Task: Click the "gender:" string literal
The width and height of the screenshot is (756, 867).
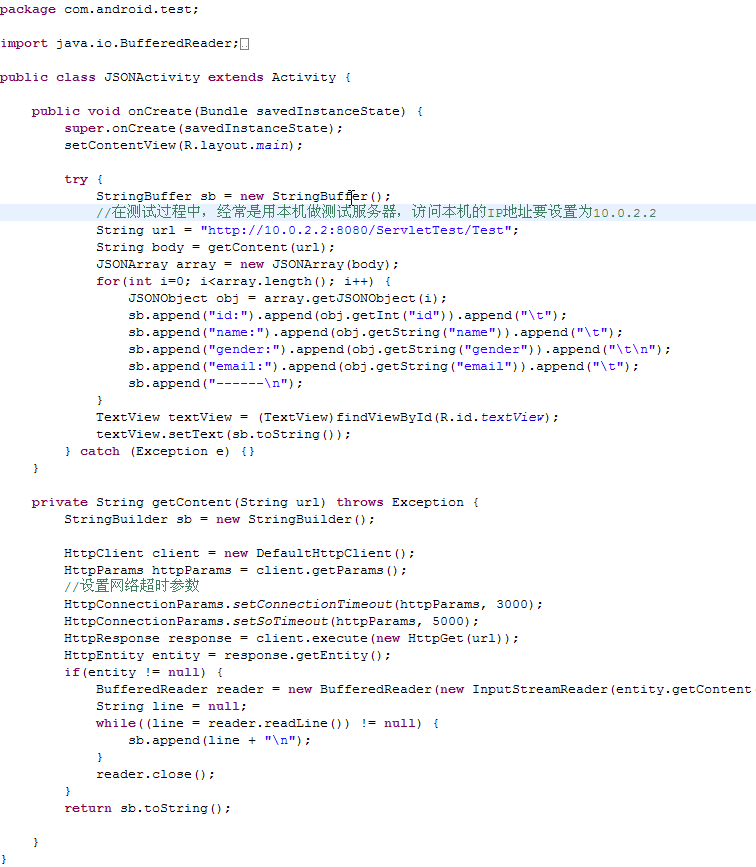Action: [x=245, y=349]
